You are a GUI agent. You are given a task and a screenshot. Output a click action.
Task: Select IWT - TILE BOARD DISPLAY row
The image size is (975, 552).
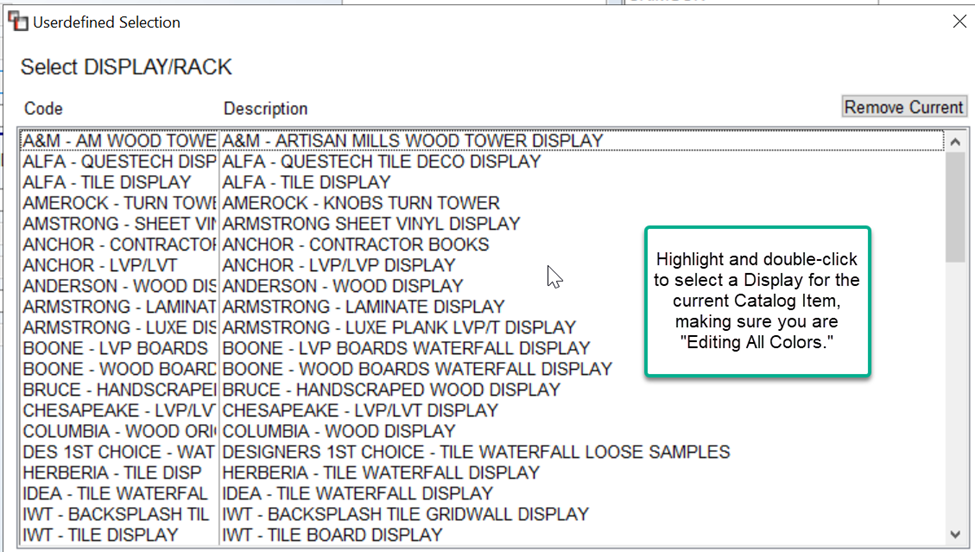(x=482, y=535)
